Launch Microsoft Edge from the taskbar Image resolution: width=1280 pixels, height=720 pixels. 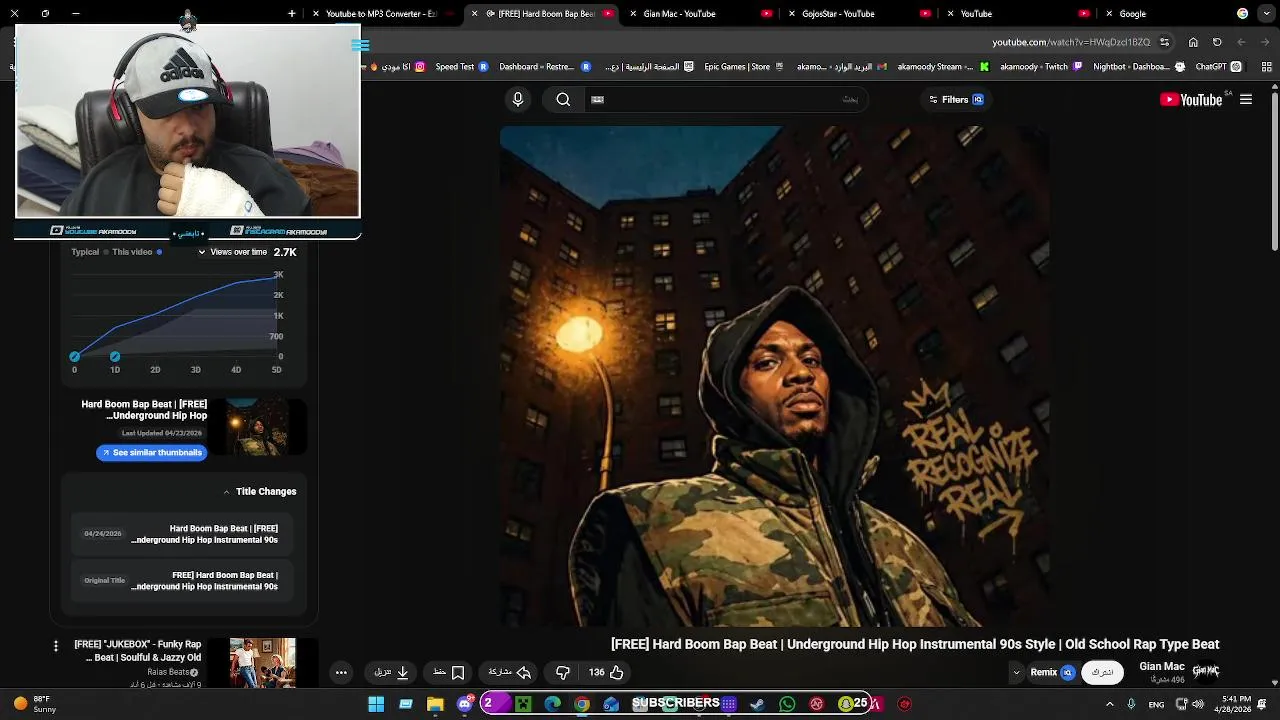pos(553,704)
